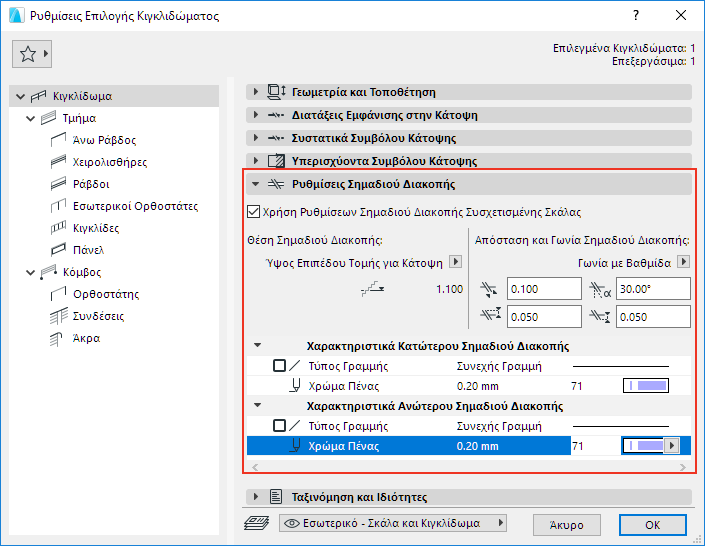
Task: Collapse Χαρακτηριστικά Κατώτερου Σημαδιού Διακοπής group
Action: (258, 345)
